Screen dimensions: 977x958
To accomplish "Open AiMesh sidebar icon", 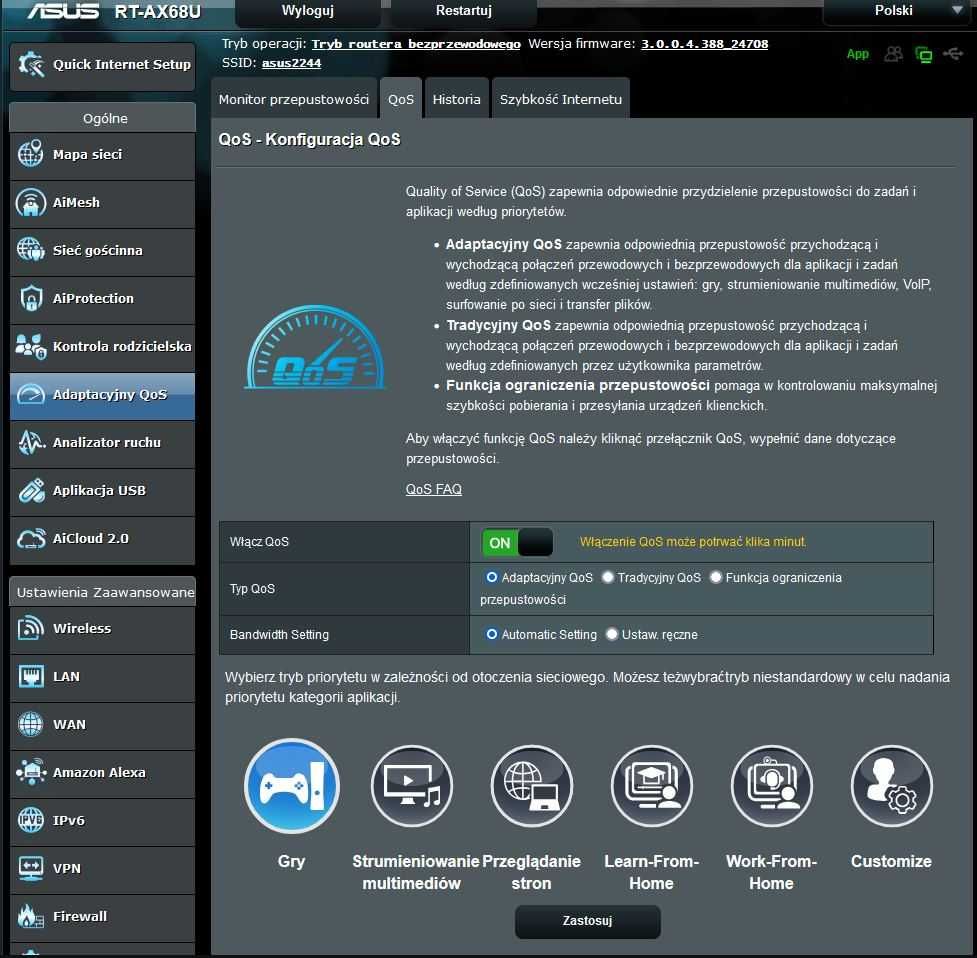I will (31, 202).
